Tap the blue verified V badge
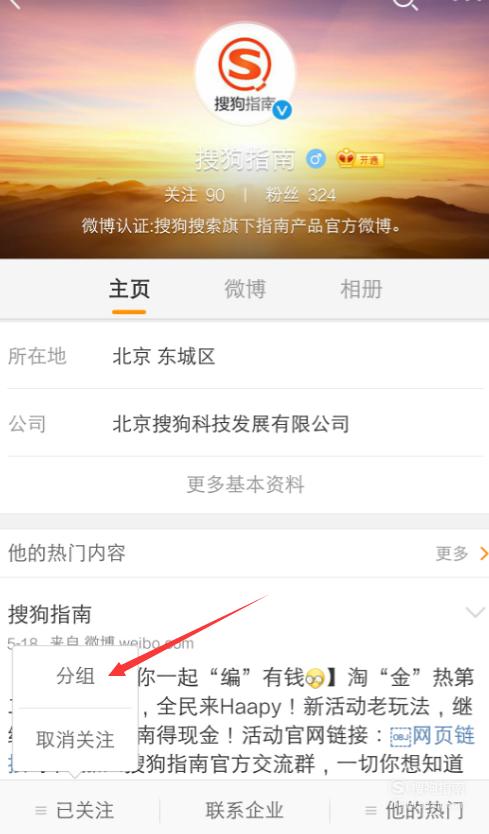Screen dimensions: 489x834 [283, 110]
